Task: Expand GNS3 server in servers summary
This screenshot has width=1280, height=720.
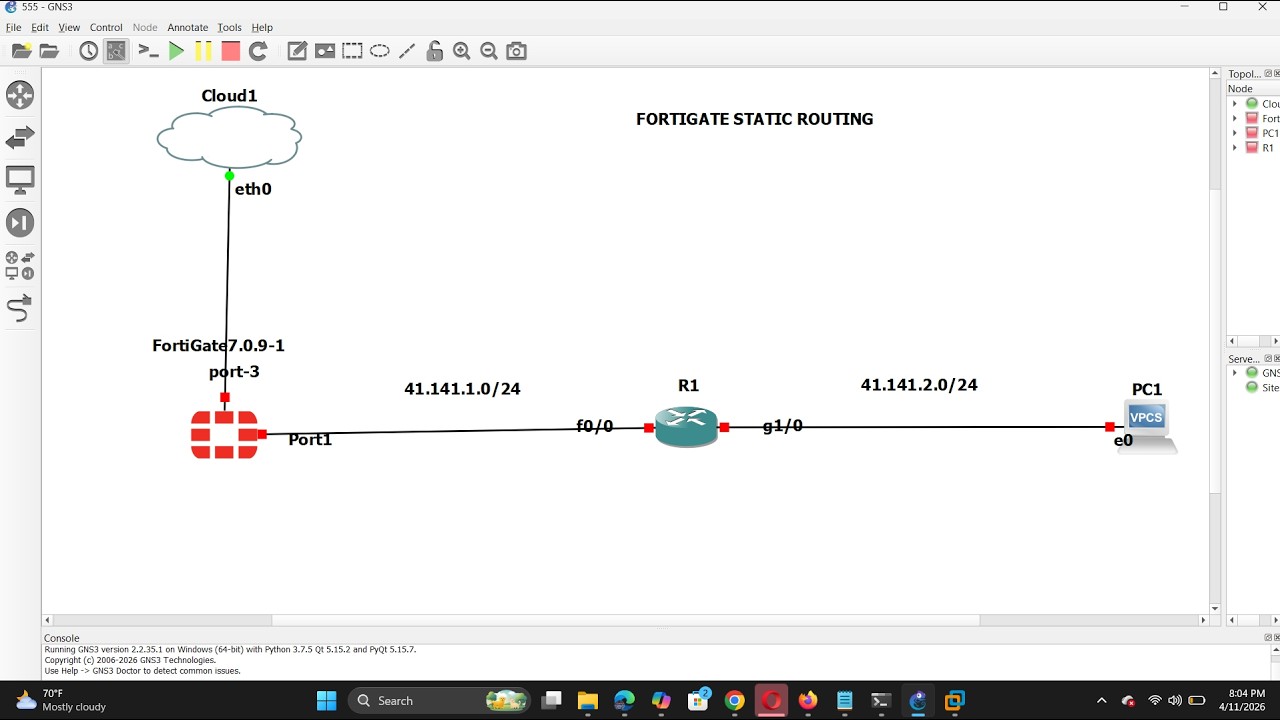Action: (x=1235, y=373)
